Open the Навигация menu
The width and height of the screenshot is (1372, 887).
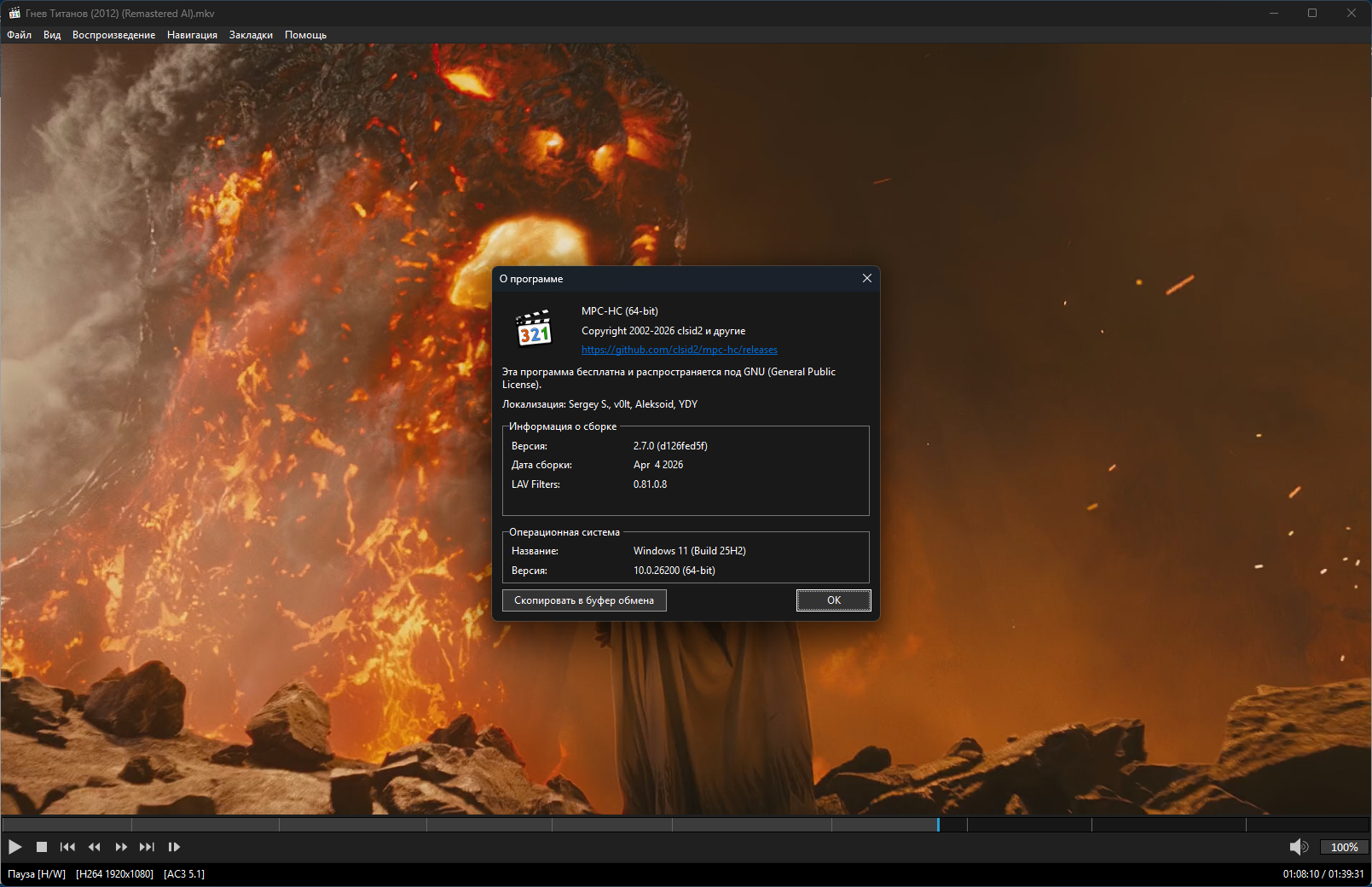tap(193, 35)
